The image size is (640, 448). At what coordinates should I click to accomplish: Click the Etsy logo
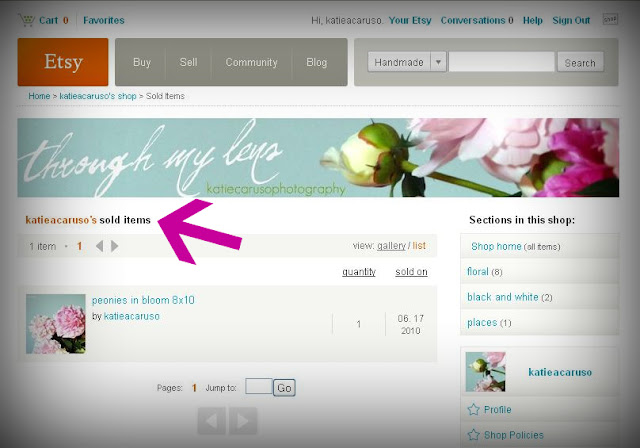[63, 62]
